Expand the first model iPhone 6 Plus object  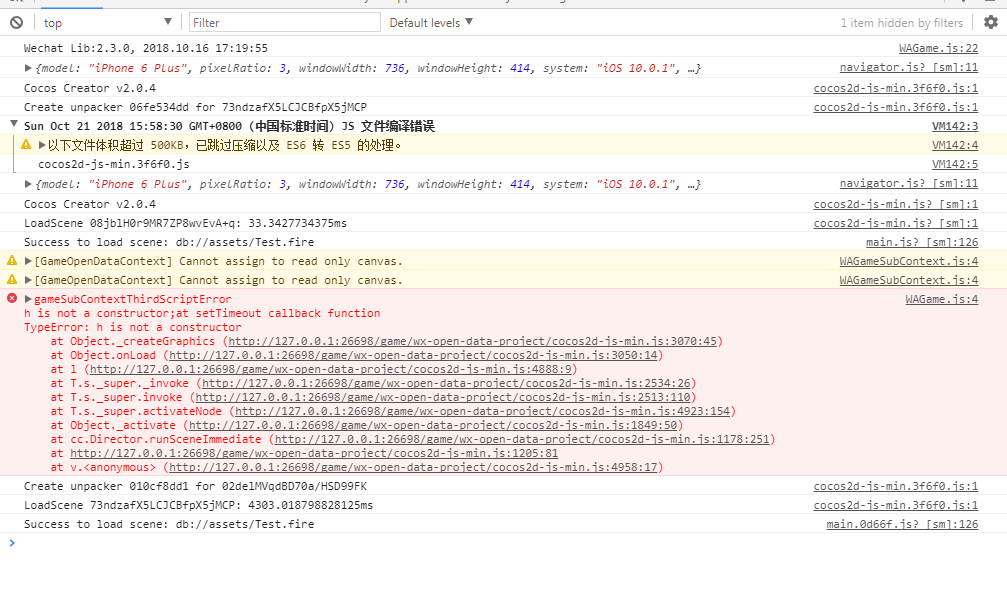(x=28, y=68)
